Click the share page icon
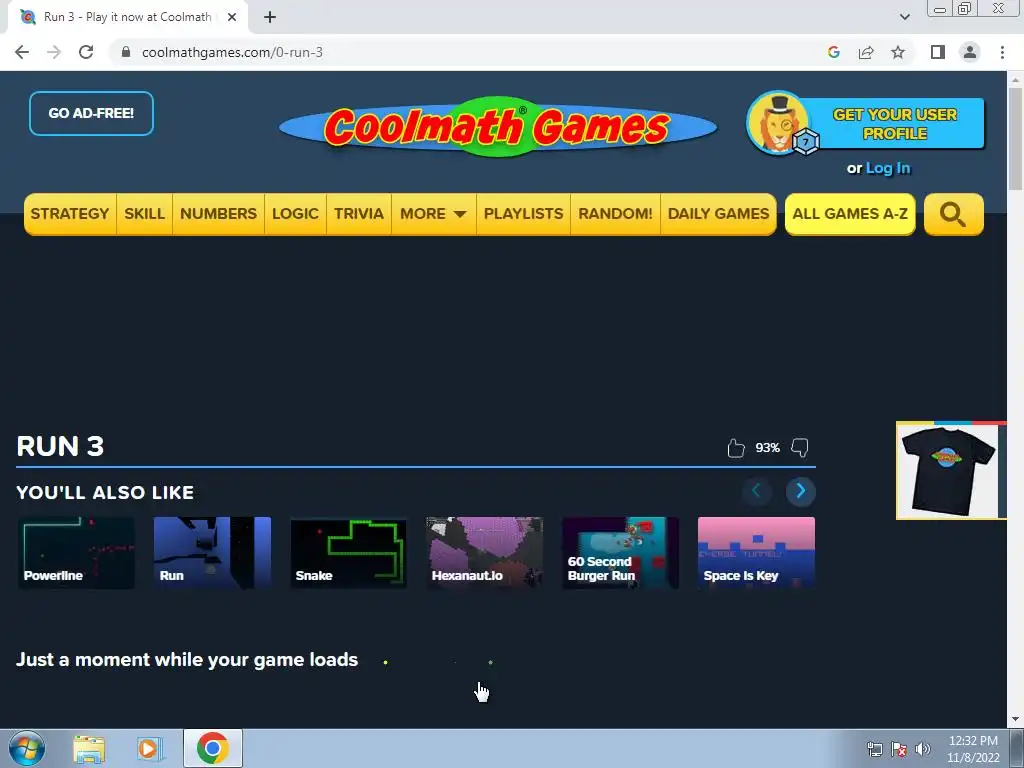Image resolution: width=1024 pixels, height=768 pixels. click(x=866, y=52)
